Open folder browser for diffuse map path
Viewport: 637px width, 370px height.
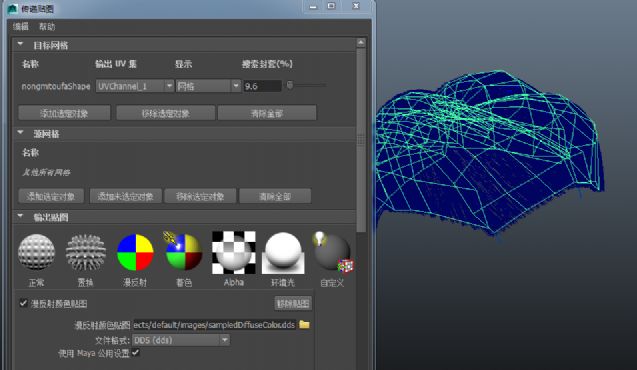[x=304, y=325]
